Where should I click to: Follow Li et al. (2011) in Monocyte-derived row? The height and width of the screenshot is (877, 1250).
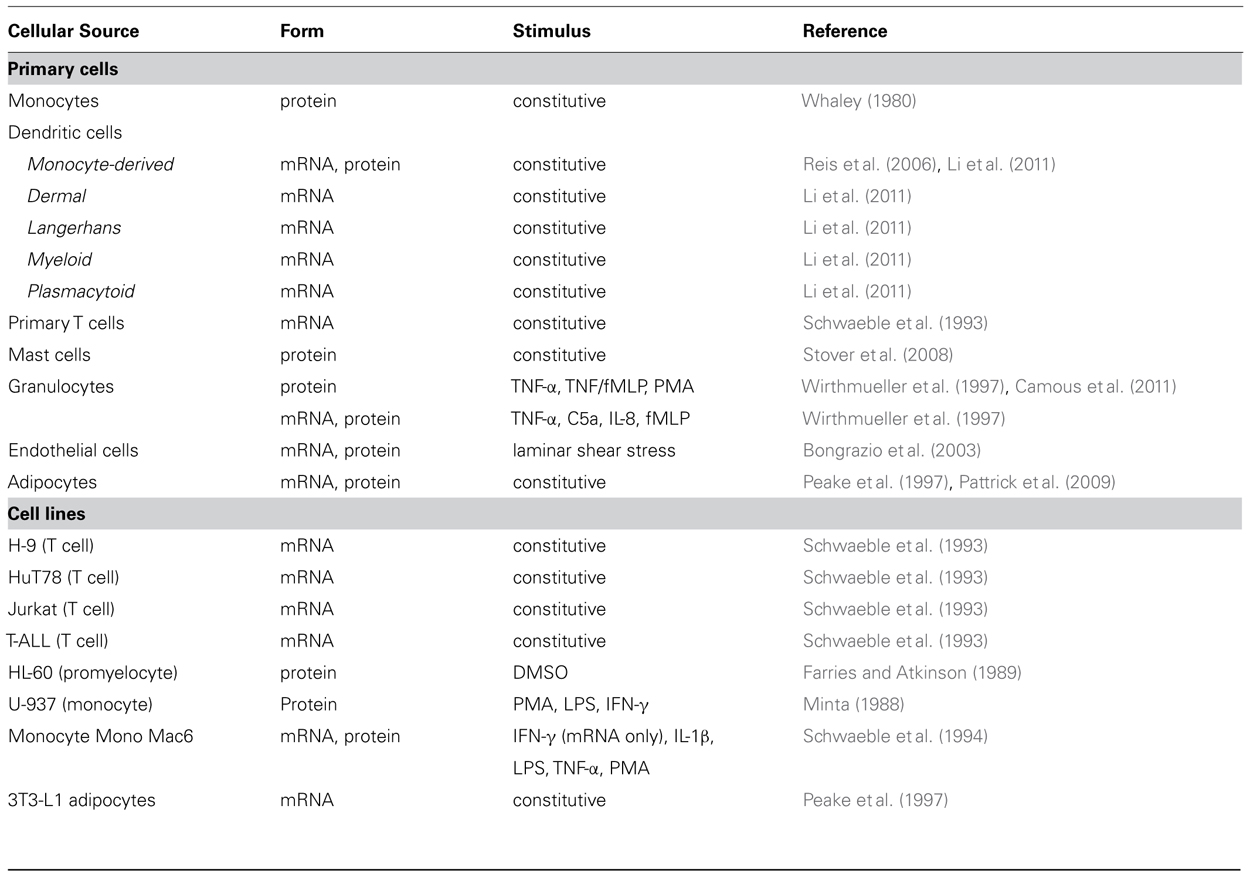point(999,165)
